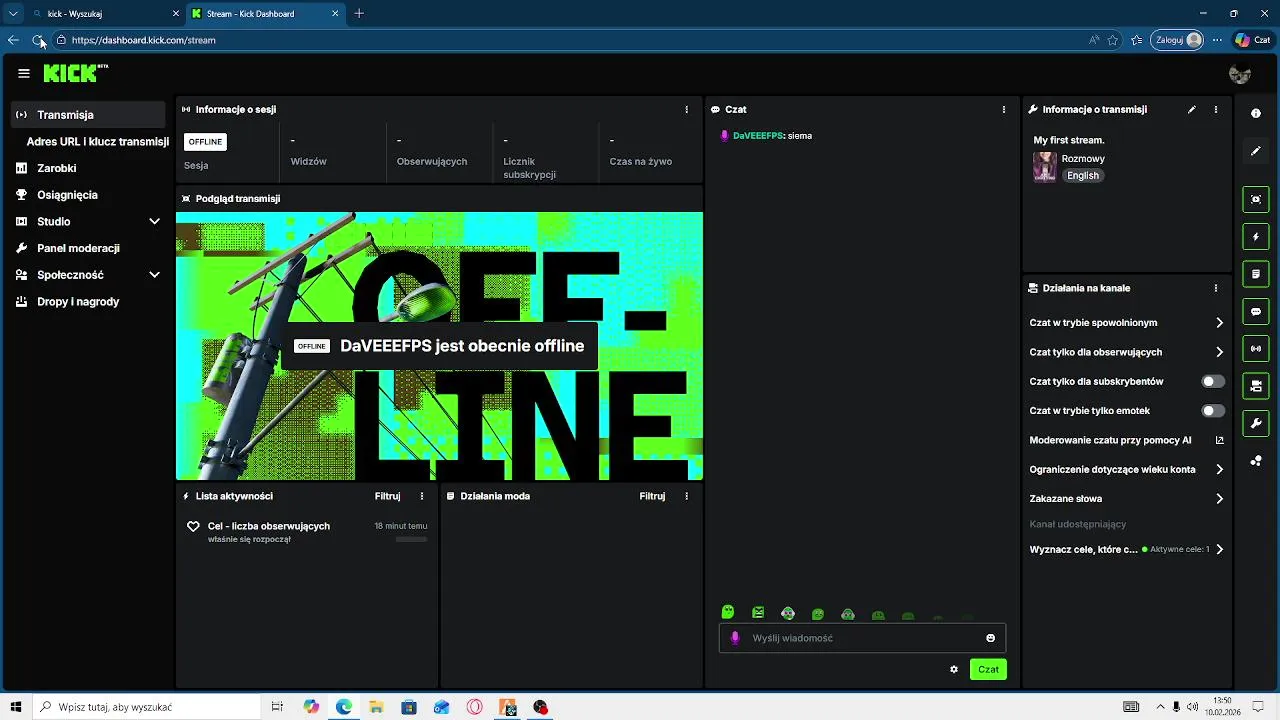Open three-dot menu of Informacje o transmisji panel

tap(1216, 110)
